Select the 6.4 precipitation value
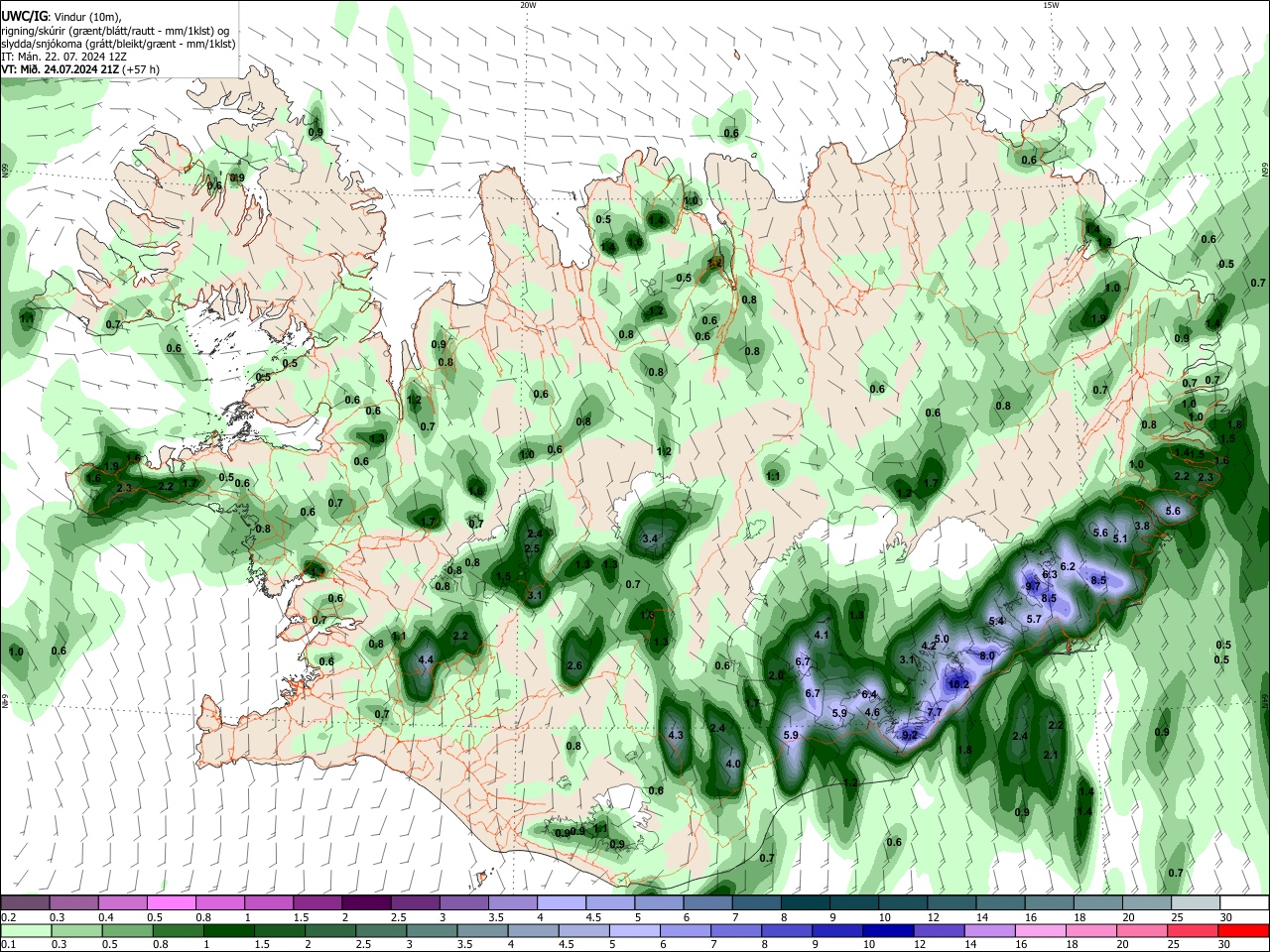Viewport: 1270px width, 952px height. 870,694
